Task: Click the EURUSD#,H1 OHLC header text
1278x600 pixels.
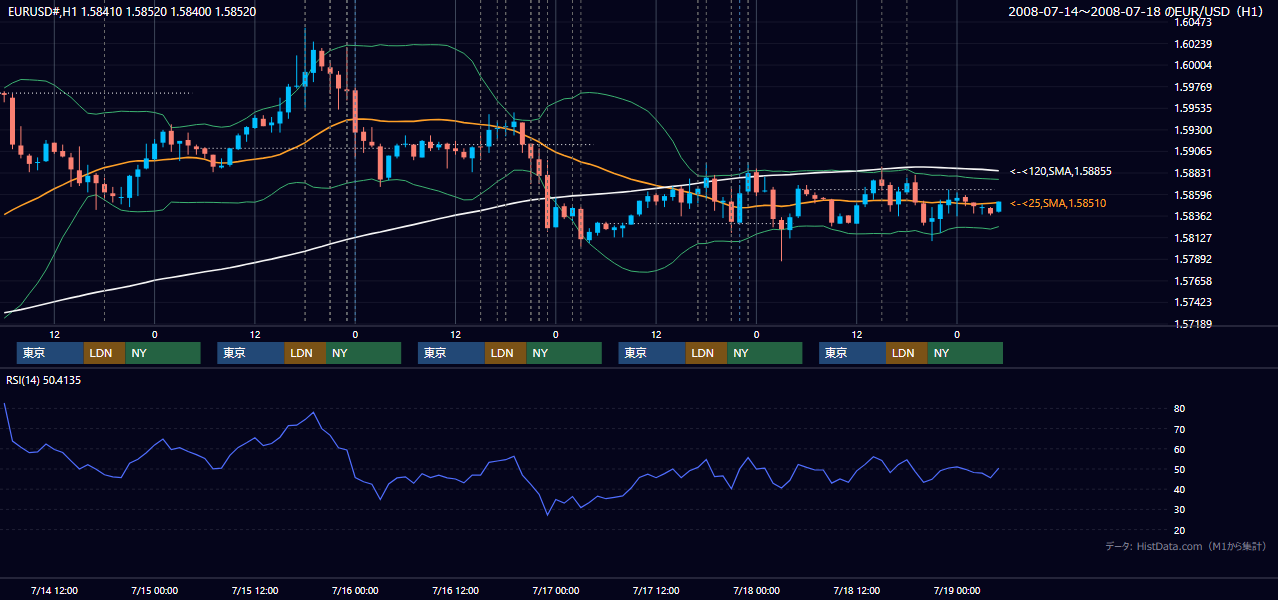Action: 132,12
